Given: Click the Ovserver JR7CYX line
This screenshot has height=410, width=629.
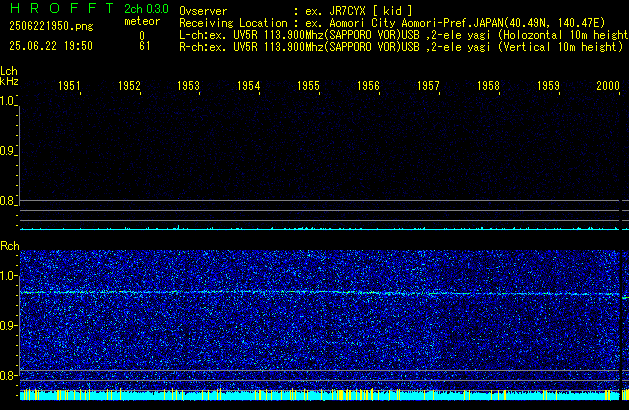Looking at the screenshot, I should 296,11.
